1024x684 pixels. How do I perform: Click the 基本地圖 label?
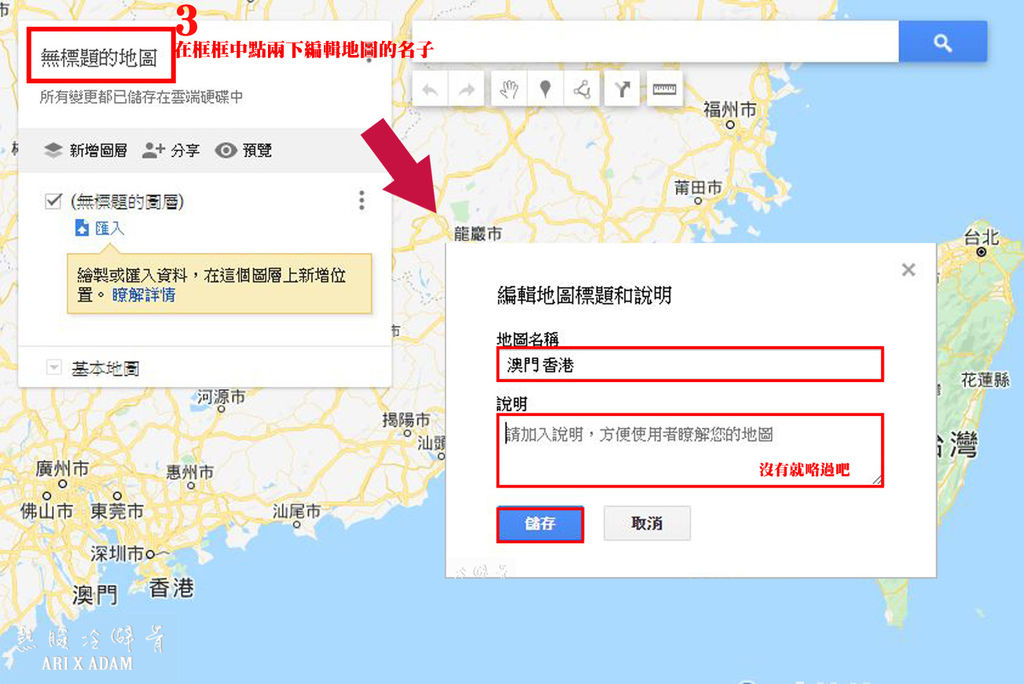(x=105, y=368)
